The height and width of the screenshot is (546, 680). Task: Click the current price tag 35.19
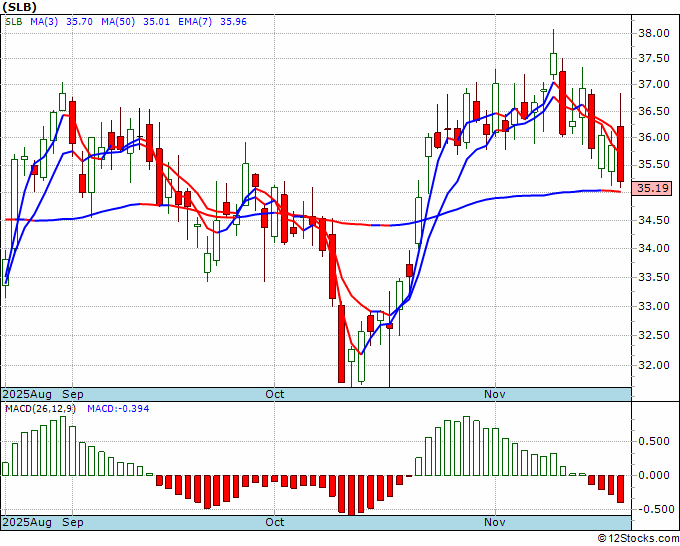(x=651, y=189)
